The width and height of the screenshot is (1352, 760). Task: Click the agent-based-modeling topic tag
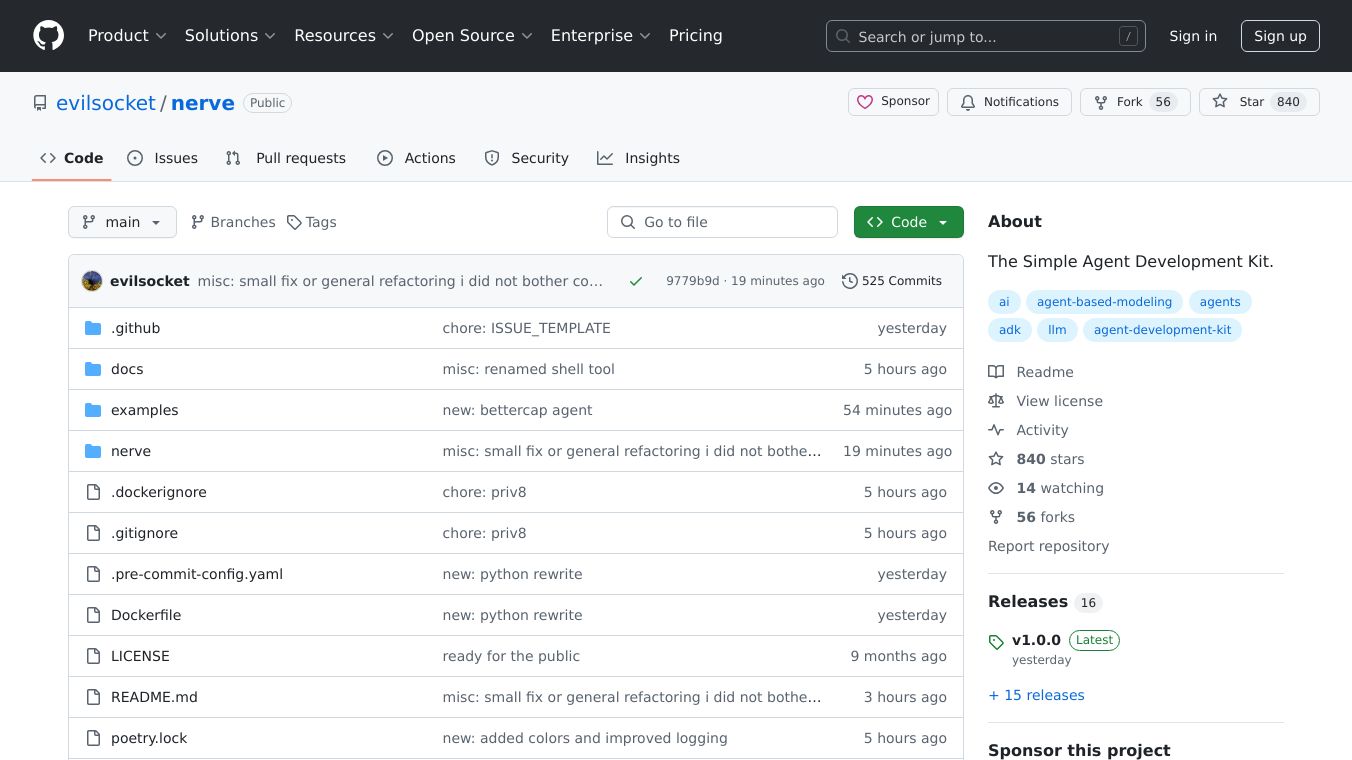1104,302
